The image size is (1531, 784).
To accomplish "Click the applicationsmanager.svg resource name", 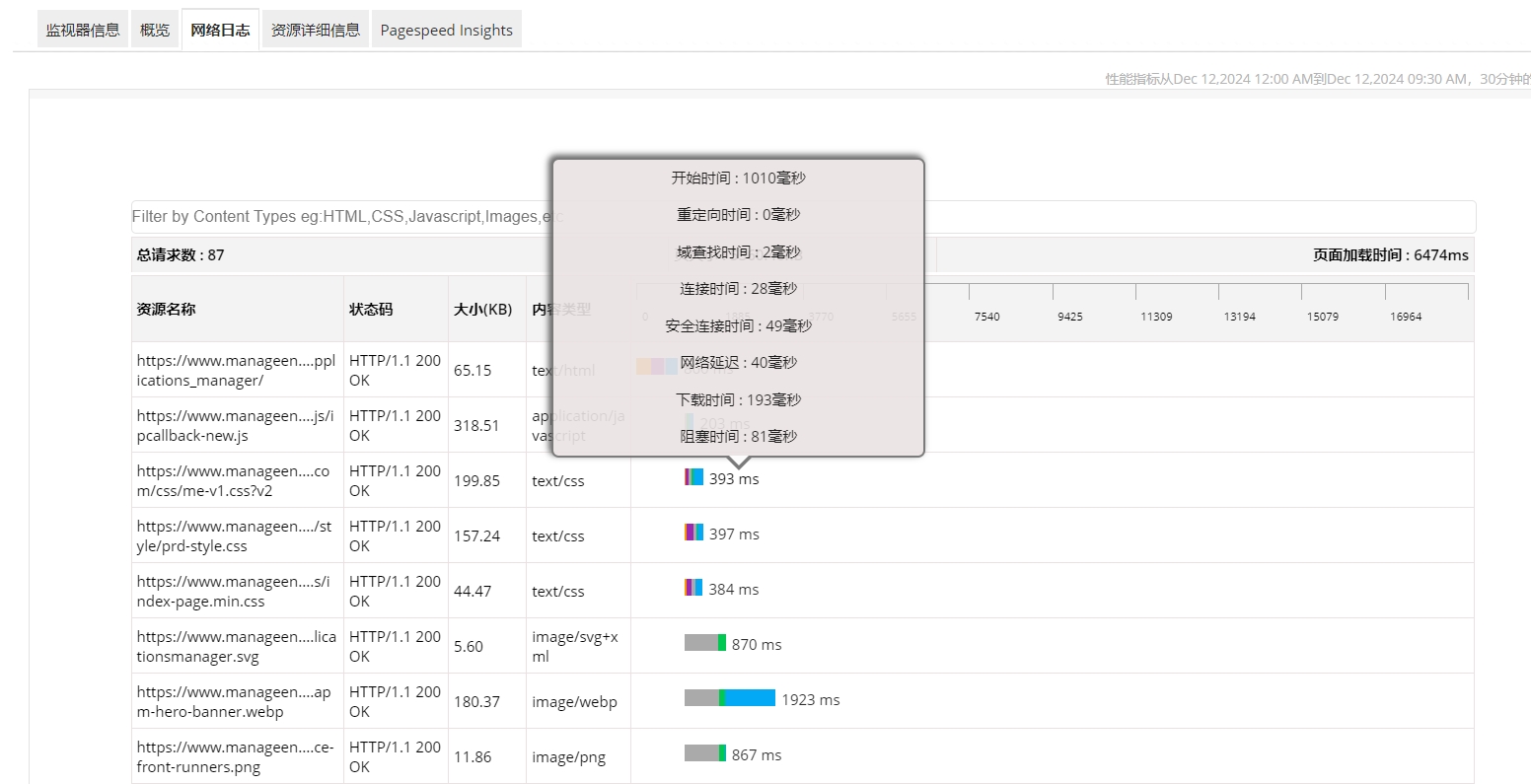I will click(237, 646).
